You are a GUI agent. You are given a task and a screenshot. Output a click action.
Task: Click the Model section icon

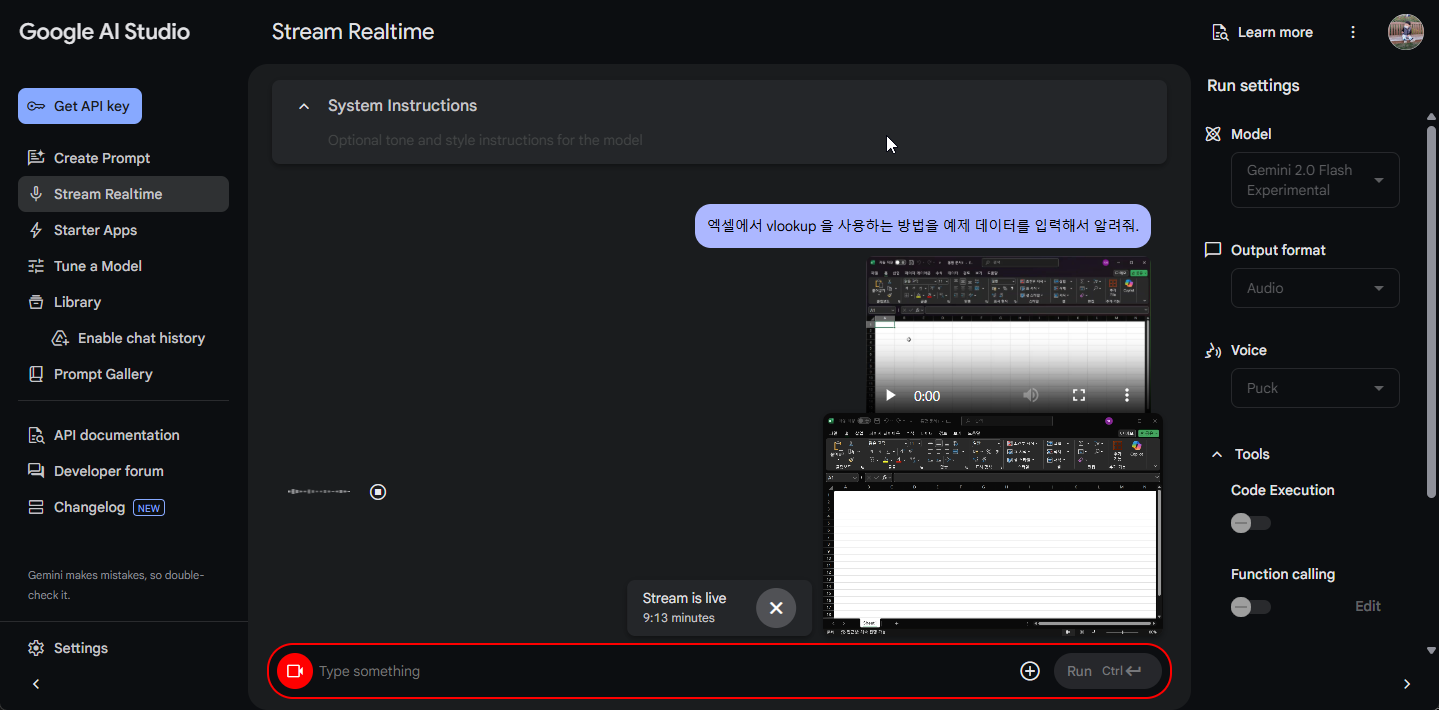(x=1213, y=134)
